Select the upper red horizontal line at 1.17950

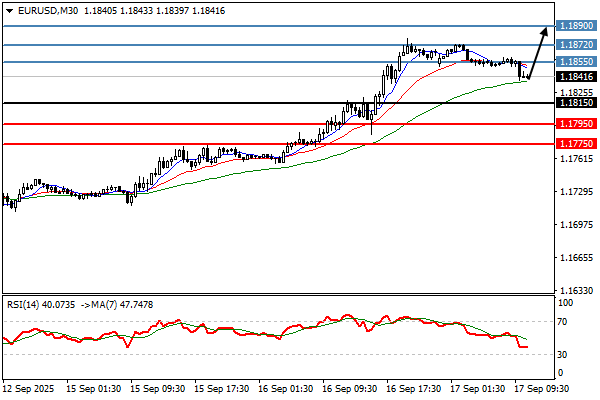279,124
